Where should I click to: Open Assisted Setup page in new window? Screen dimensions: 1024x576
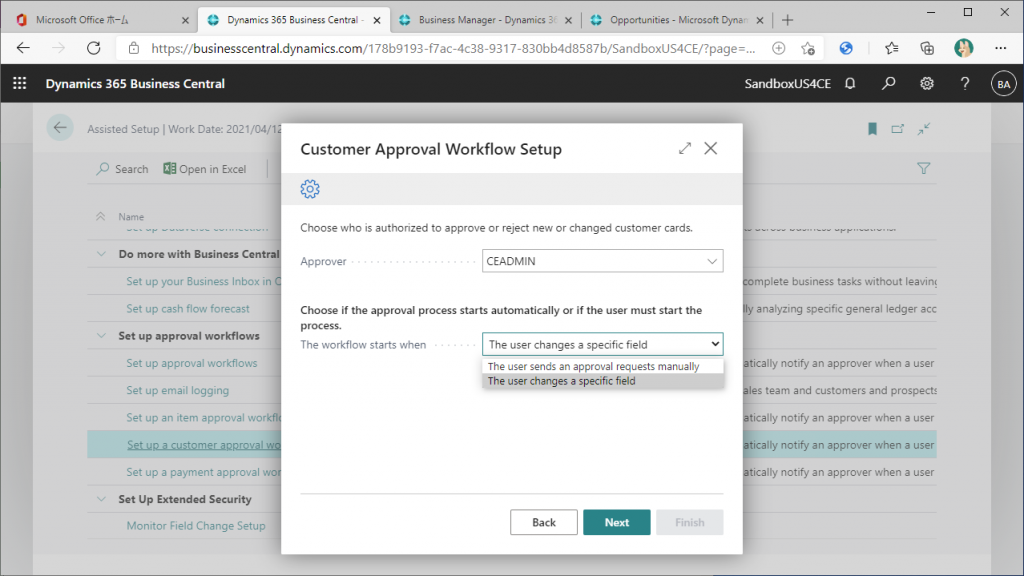point(897,129)
